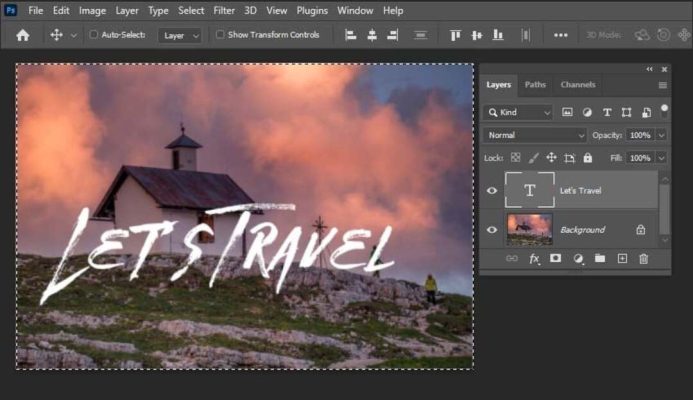
Task: Create a new group folder icon
Action: point(599,258)
